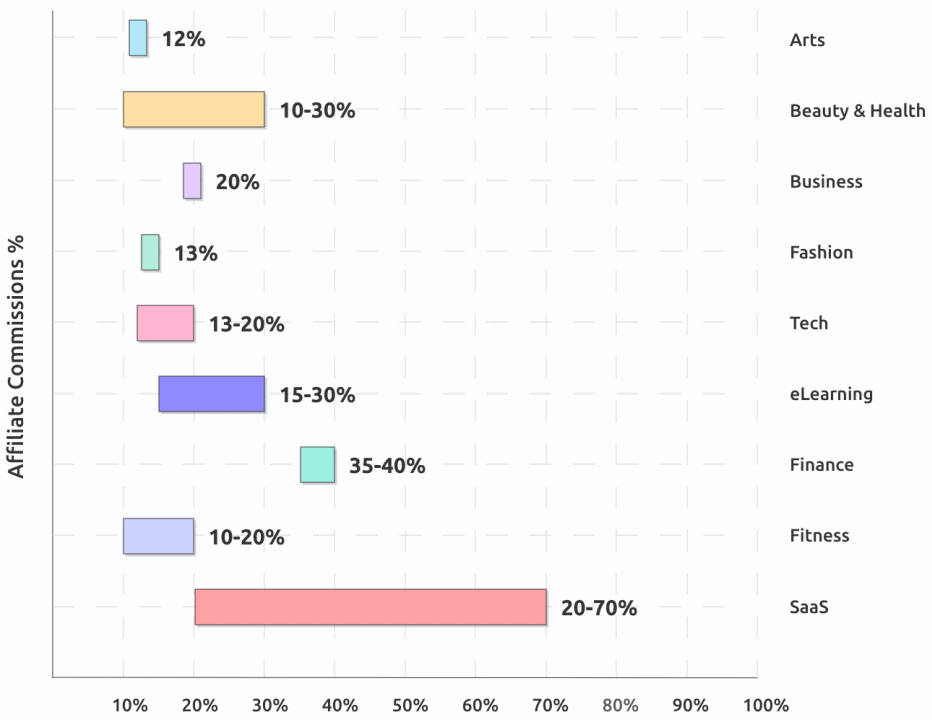The height and width of the screenshot is (720, 932).
Task: Click the purple eLearning bar
Action: (211, 394)
